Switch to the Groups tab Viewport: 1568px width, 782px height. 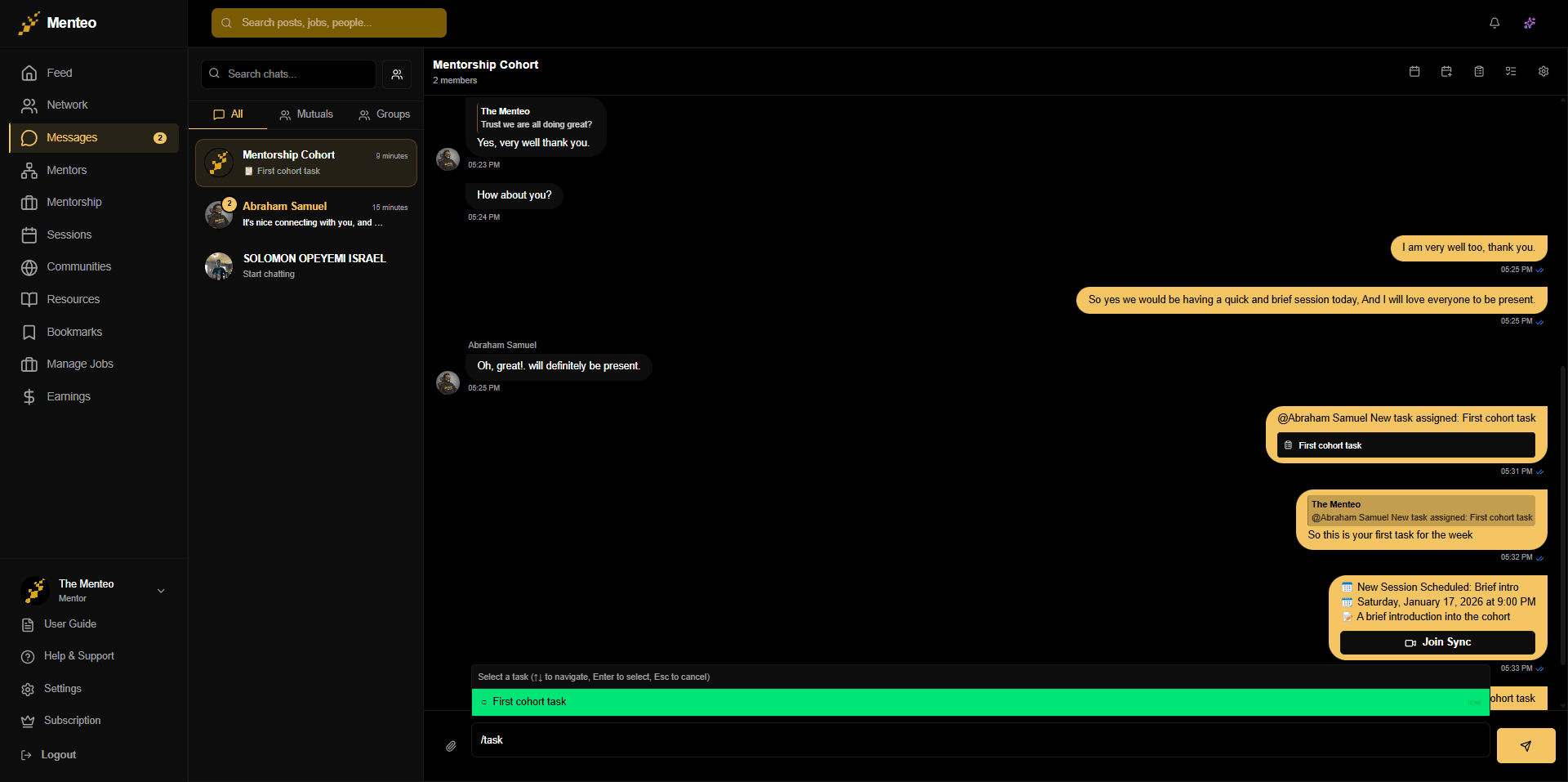(384, 114)
